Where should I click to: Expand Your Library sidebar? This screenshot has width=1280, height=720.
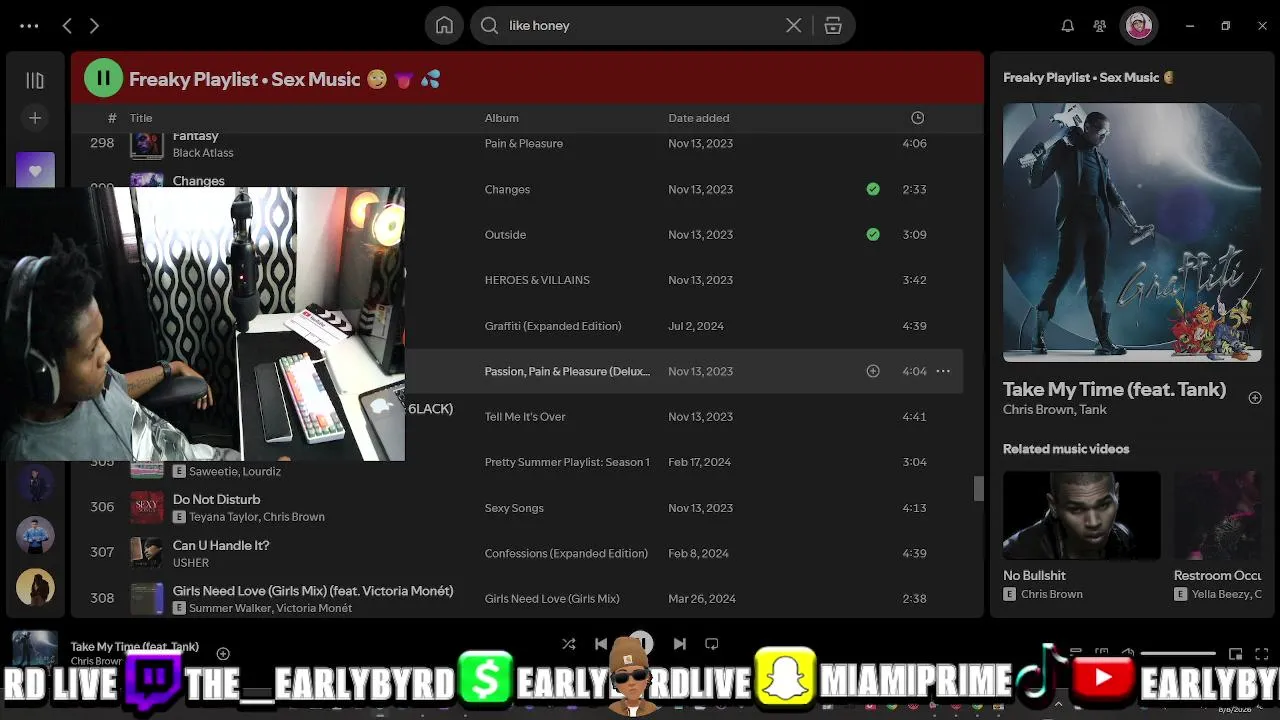[35, 80]
